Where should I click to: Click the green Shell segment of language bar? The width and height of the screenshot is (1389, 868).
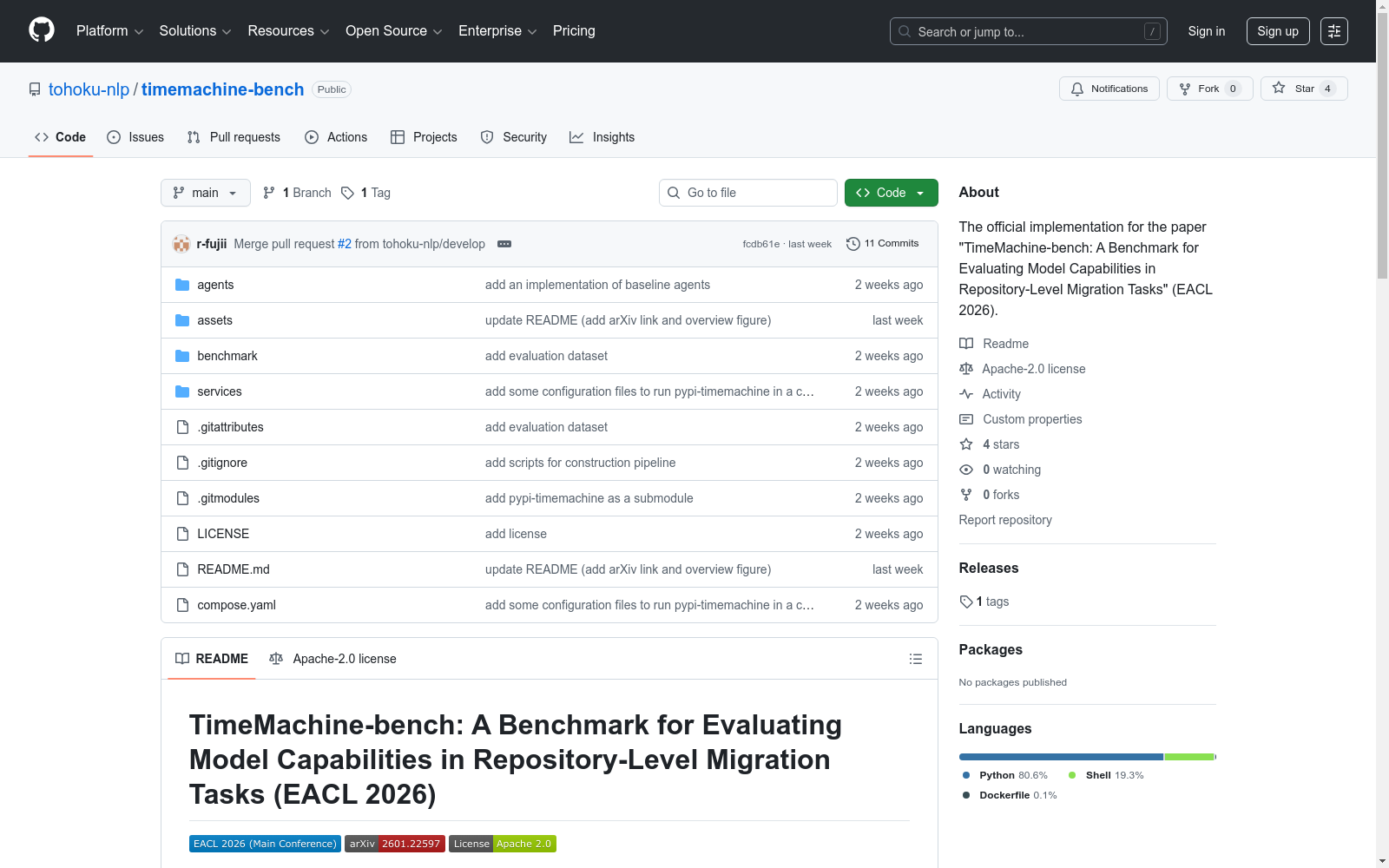[1188, 757]
